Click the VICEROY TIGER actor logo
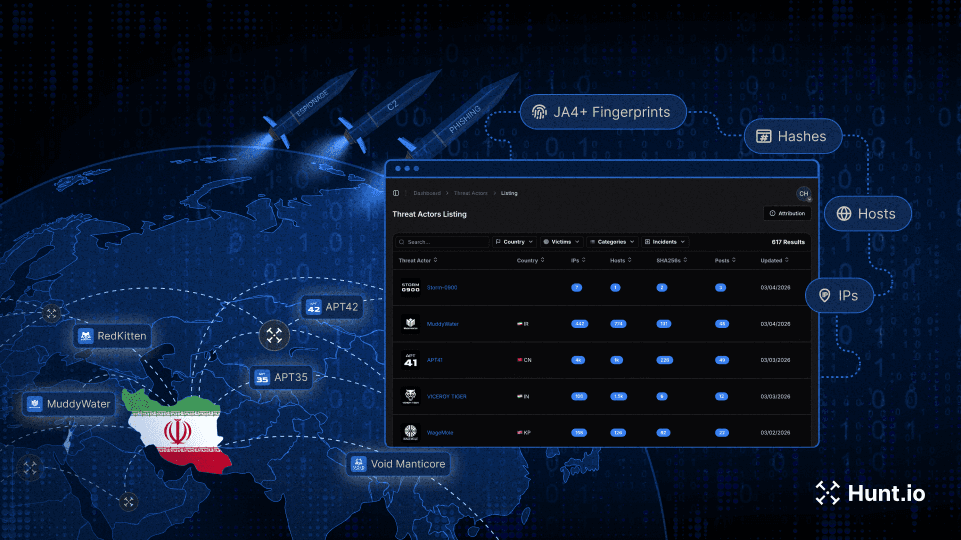The height and width of the screenshot is (540, 961). (x=410, y=397)
